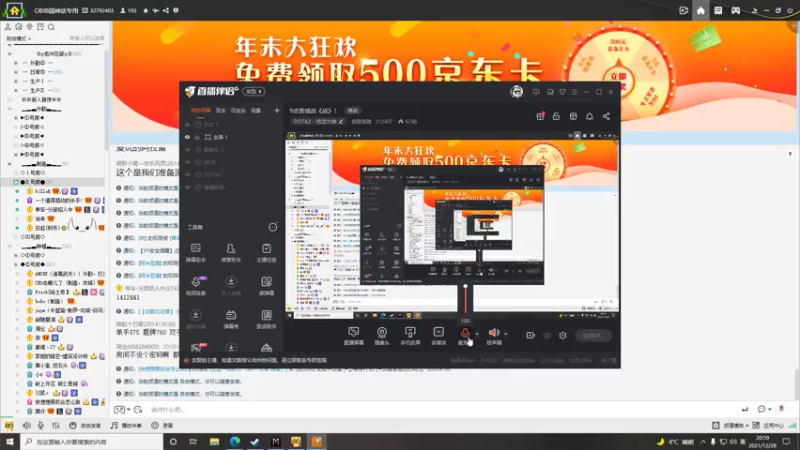The width and height of the screenshot is (800, 450).
Task: Switch to 我的场景 tab
Action: pos(201,110)
